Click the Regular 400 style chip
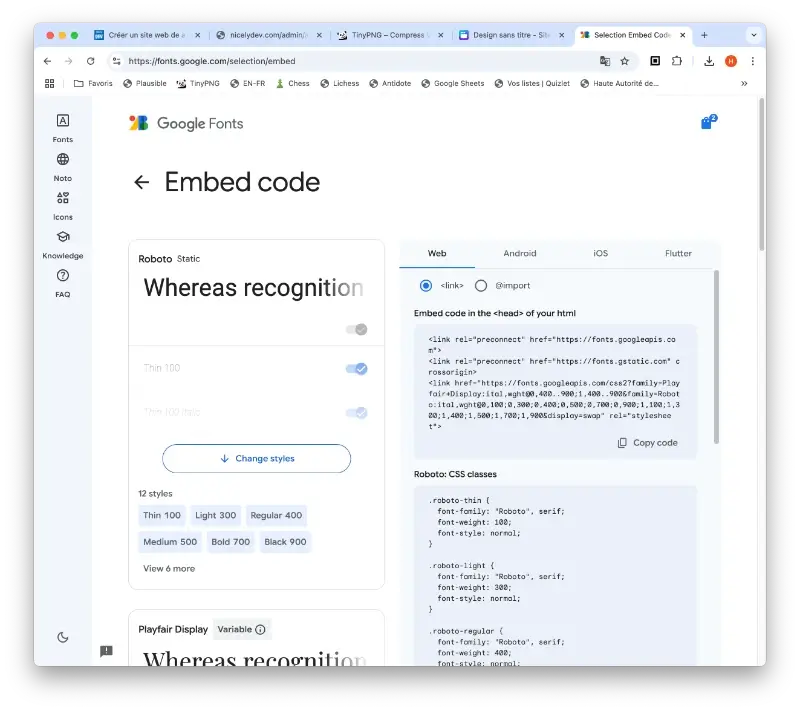Screen dimensions: 800x711 [276, 515]
